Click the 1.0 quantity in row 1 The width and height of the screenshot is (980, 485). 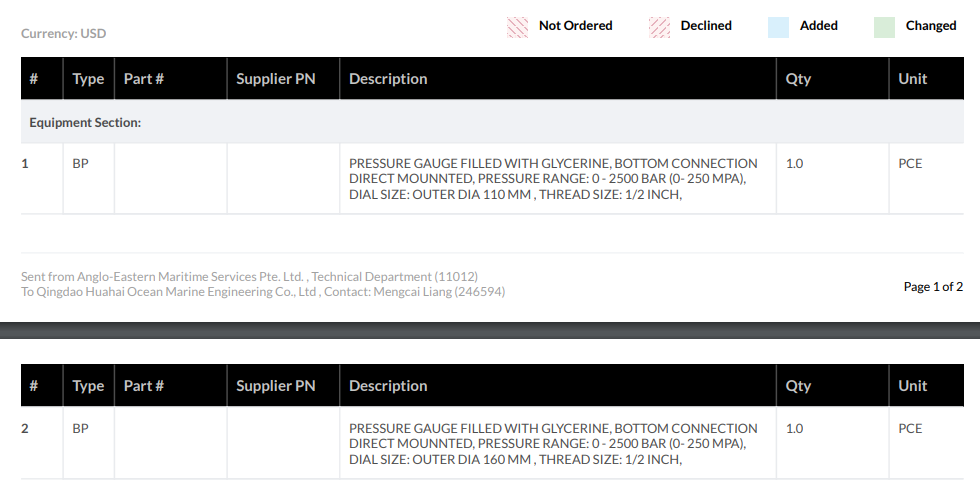[794, 163]
